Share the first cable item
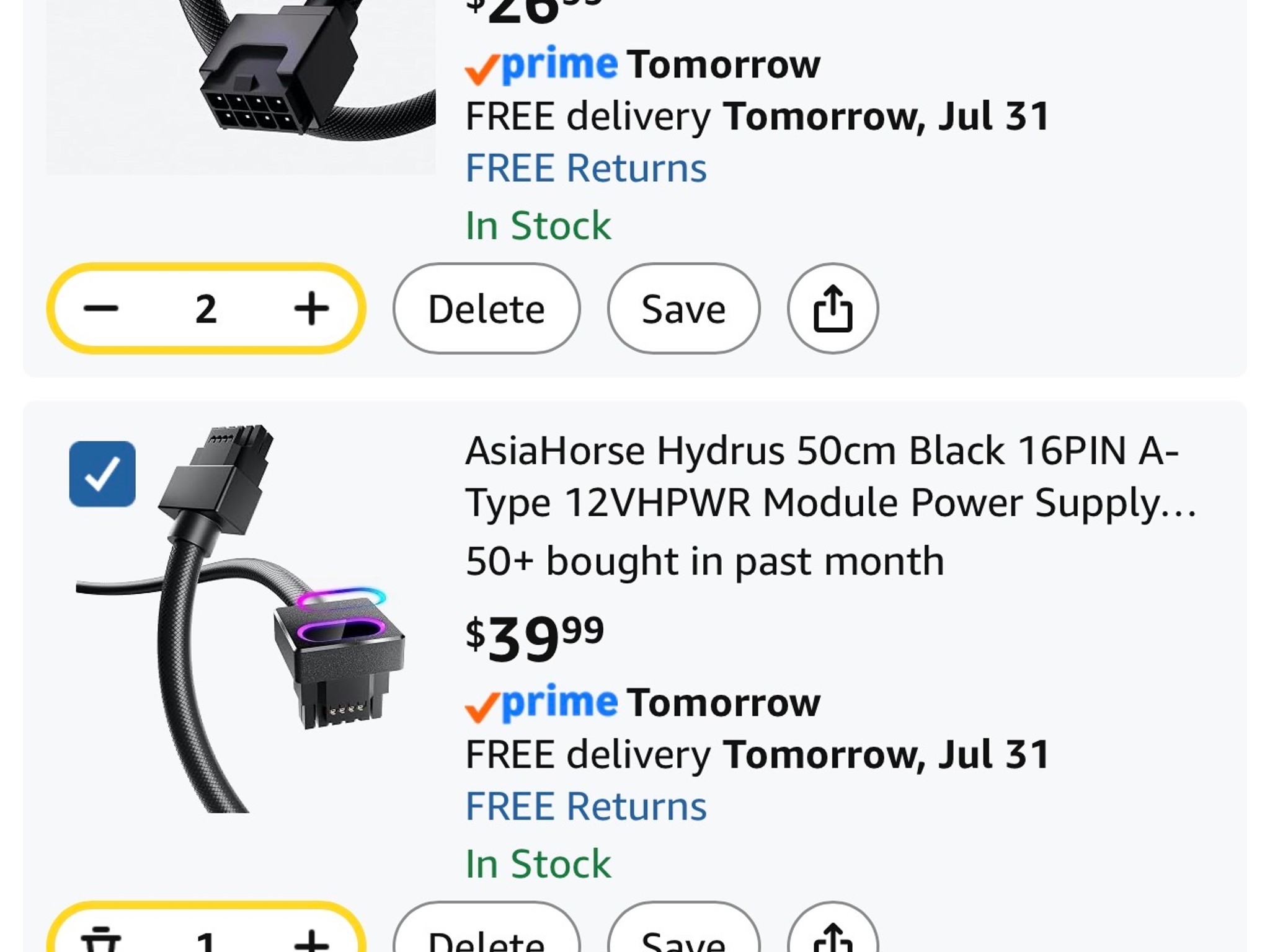The image size is (1270, 952). [833, 308]
